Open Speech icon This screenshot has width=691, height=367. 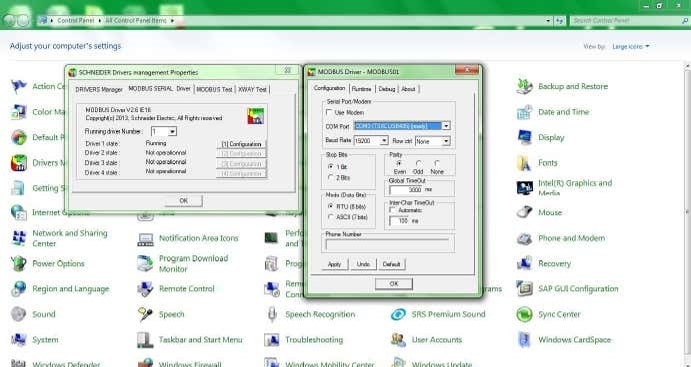coord(145,315)
